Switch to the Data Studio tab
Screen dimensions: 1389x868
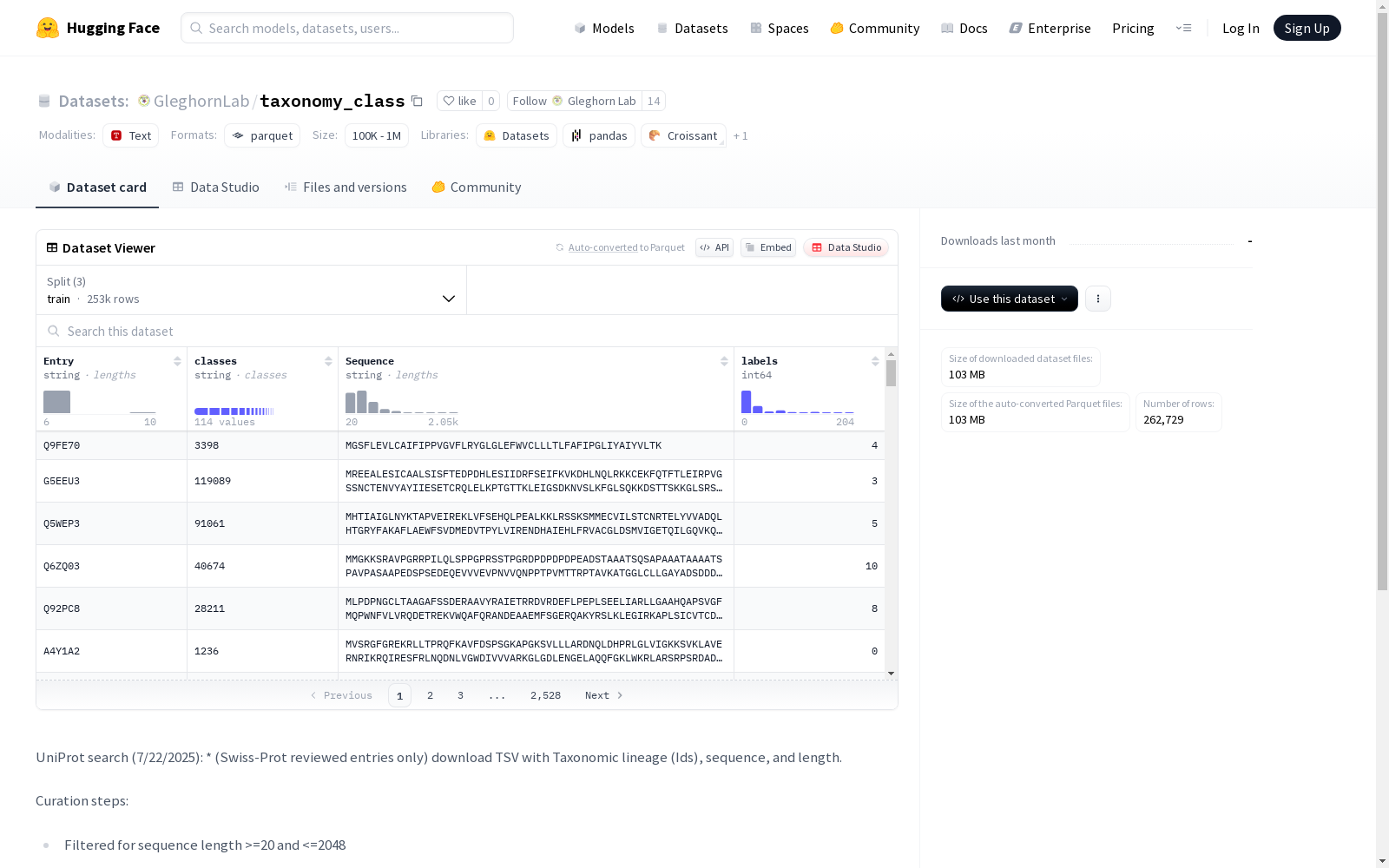[x=216, y=187]
